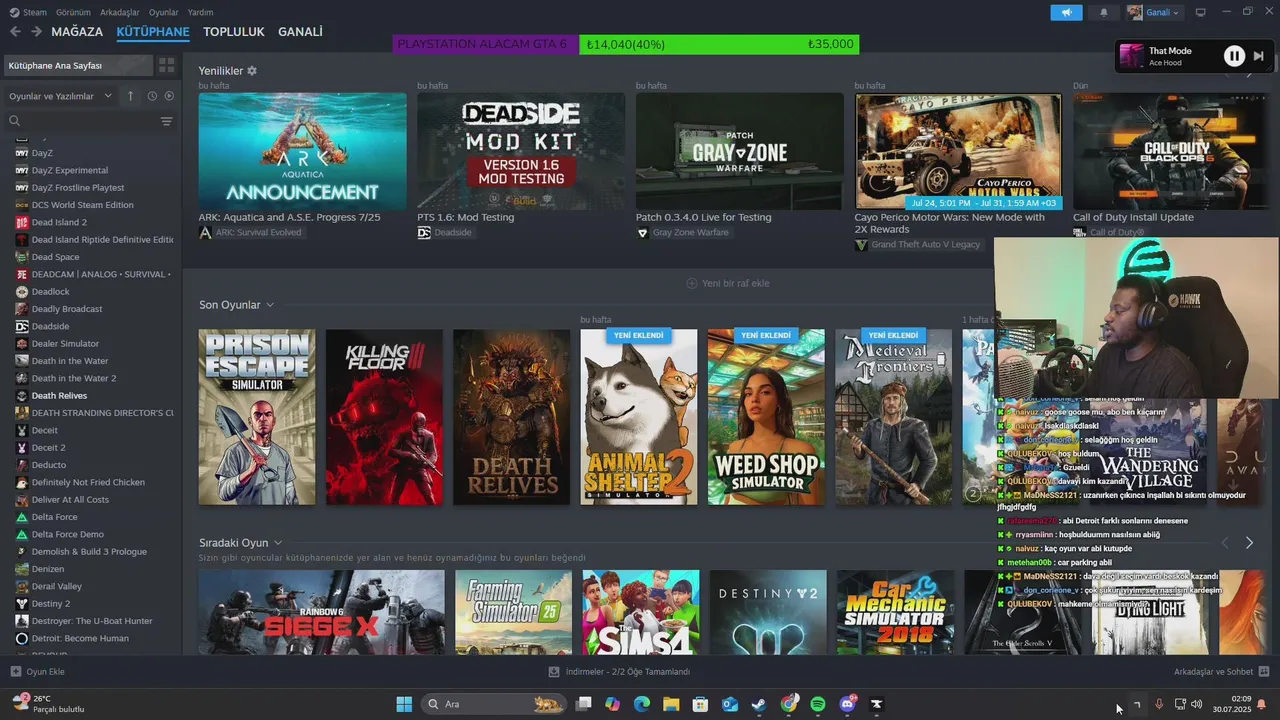
Task: Switch library to collections grid view icon
Action: coord(166,65)
